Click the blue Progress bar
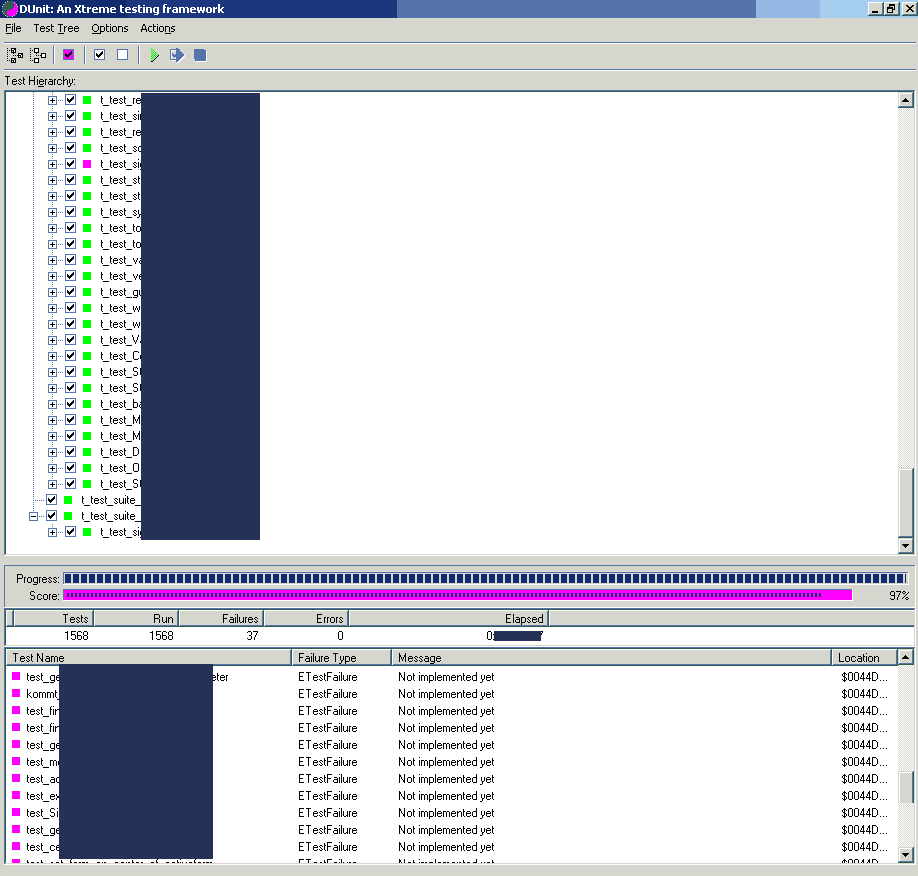Image resolution: width=918 pixels, height=876 pixels. [485, 579]
